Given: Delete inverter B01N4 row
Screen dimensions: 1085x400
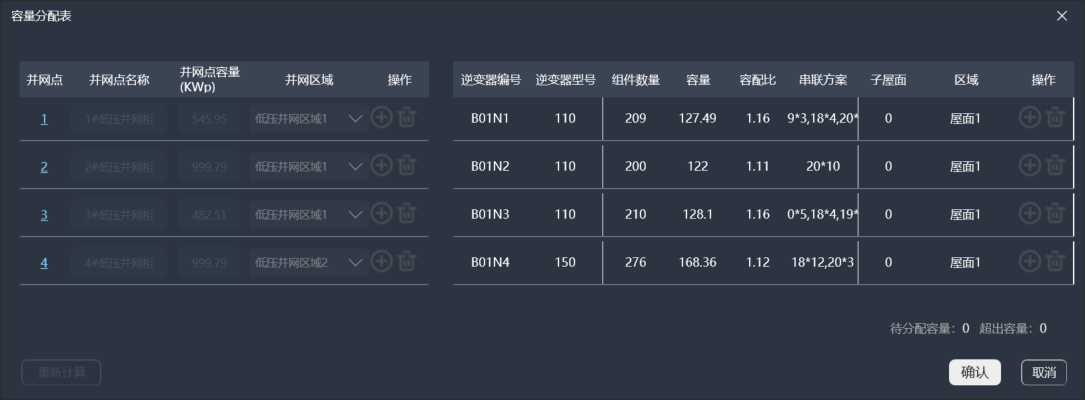Looking at the screenshot, I should click(x=1055, y=262).
